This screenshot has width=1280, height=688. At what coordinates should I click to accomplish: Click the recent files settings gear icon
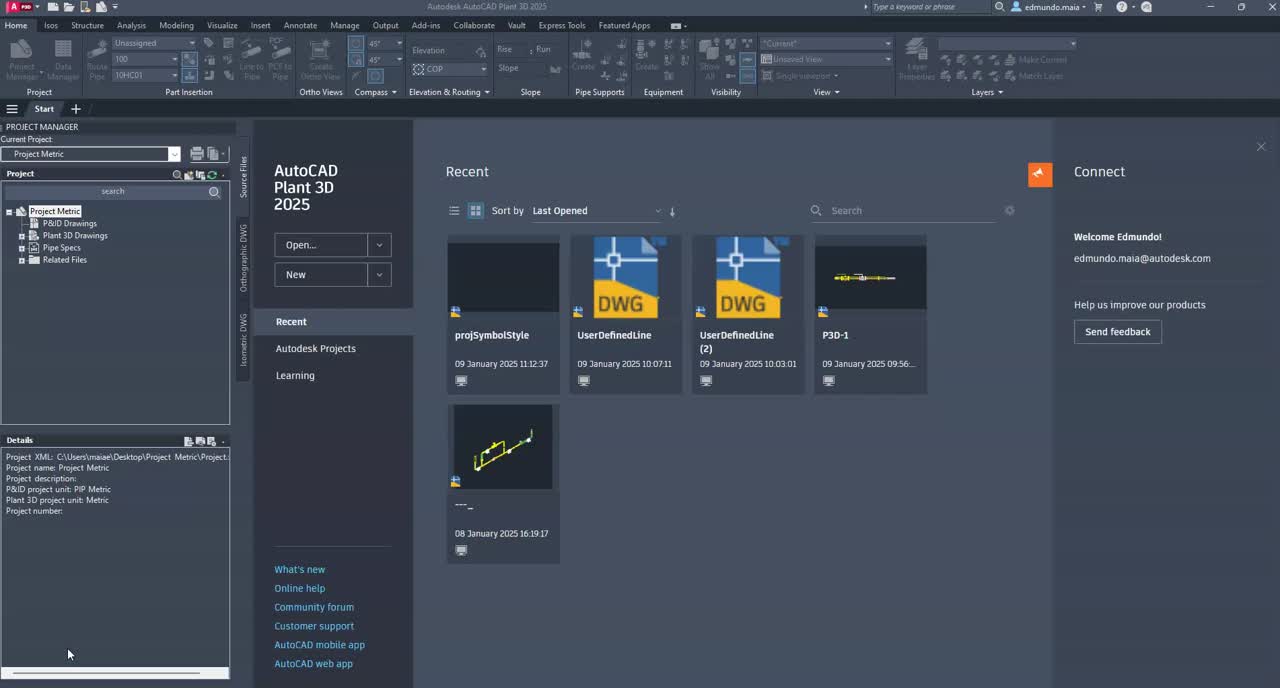[x=1009, y=211]
